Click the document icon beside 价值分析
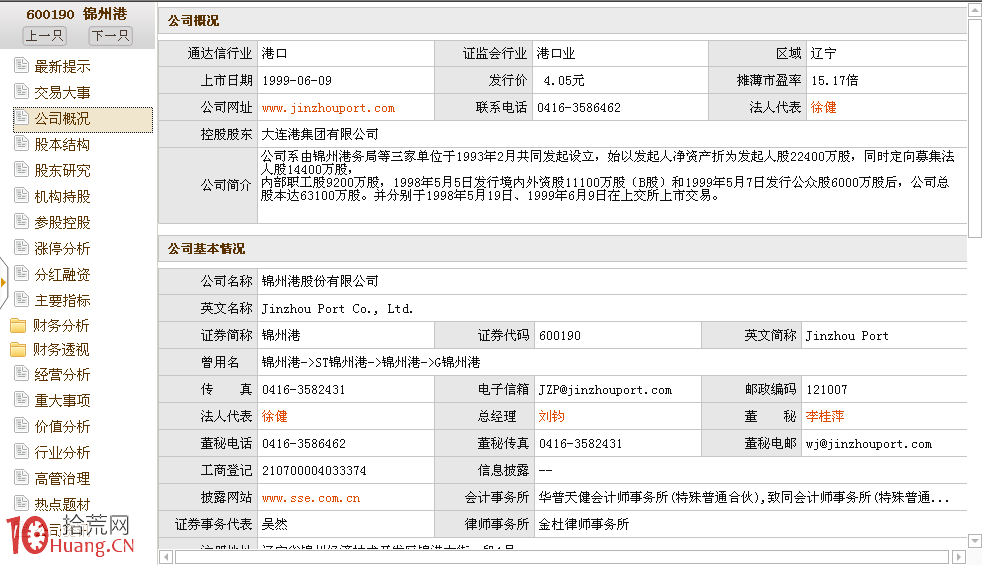Viewport: 982px width, 565px height. tap(21, 425)
